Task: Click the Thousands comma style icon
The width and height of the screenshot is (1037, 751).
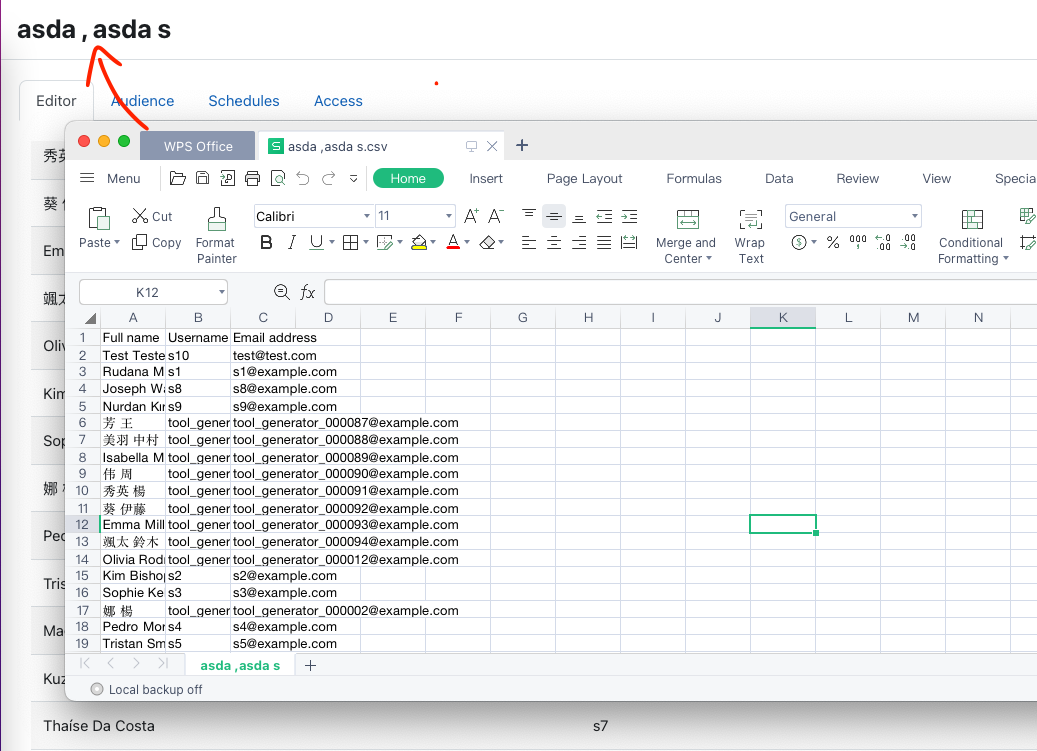Action: [x=858, y=243]
